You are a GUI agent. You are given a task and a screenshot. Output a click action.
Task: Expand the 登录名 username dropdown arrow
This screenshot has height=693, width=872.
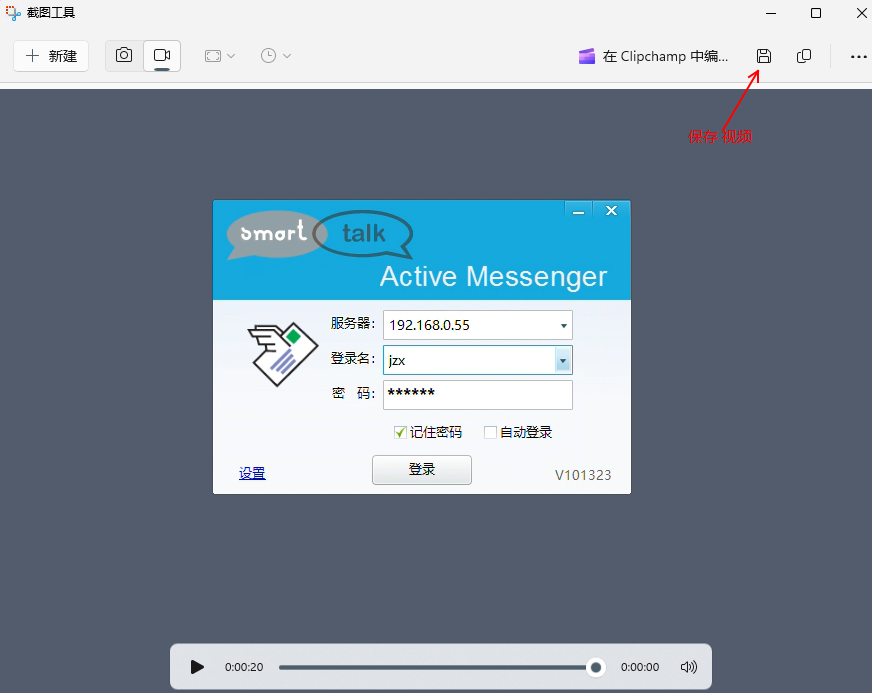click(x=563, y=361)
